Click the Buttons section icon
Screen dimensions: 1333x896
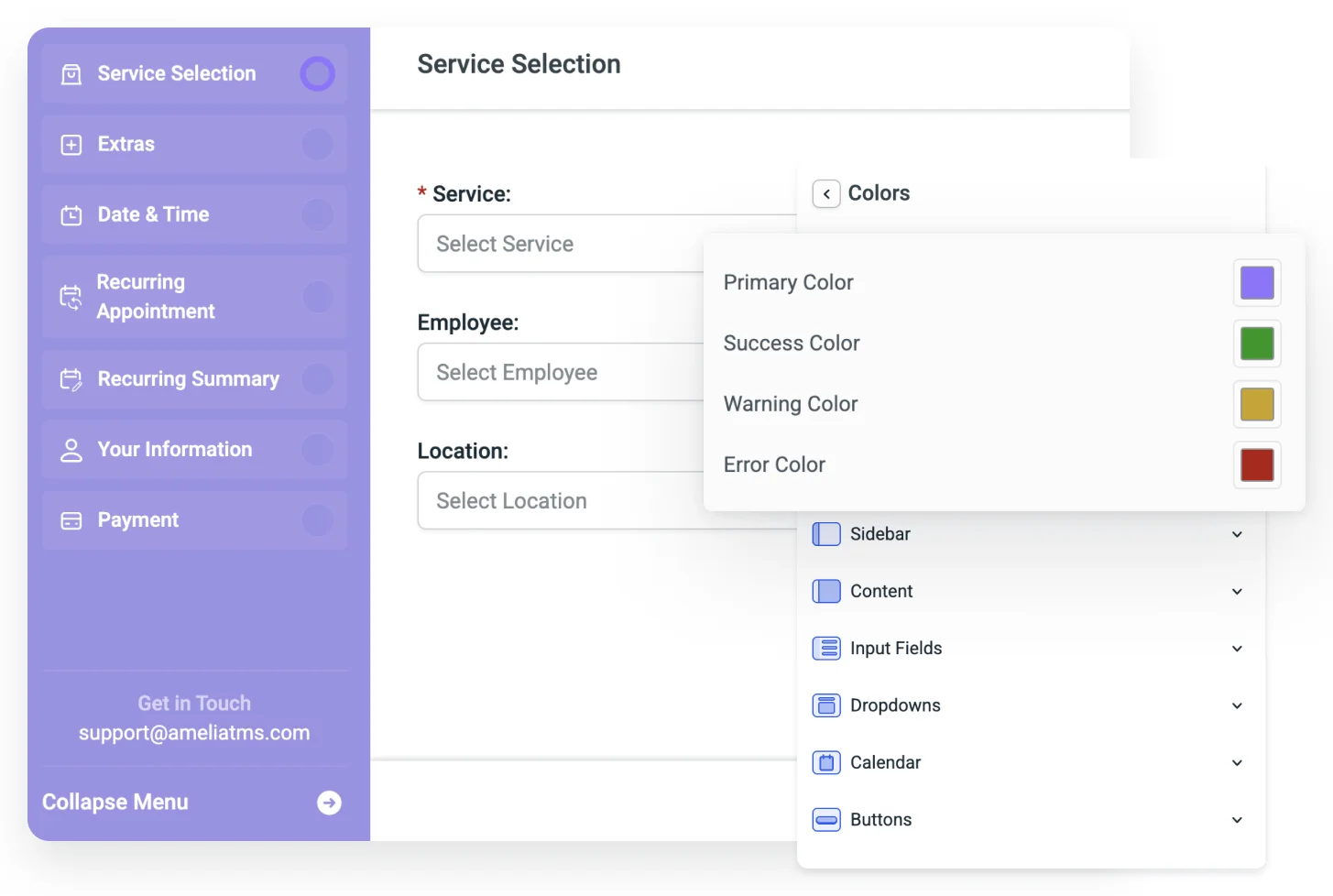[x=825, y=820]
